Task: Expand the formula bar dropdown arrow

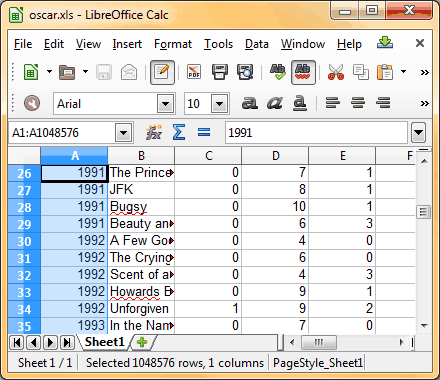Action: pos(418,133)
